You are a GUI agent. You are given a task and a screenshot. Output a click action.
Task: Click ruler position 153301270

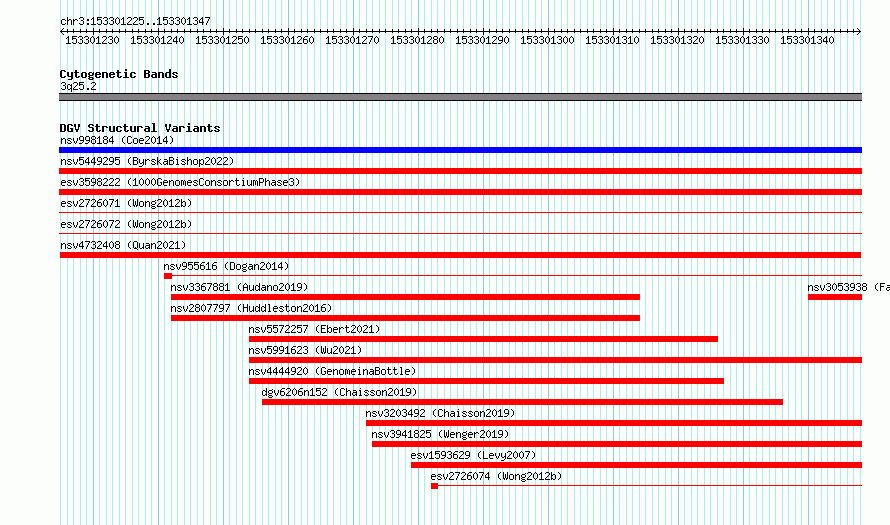point(352,40)
